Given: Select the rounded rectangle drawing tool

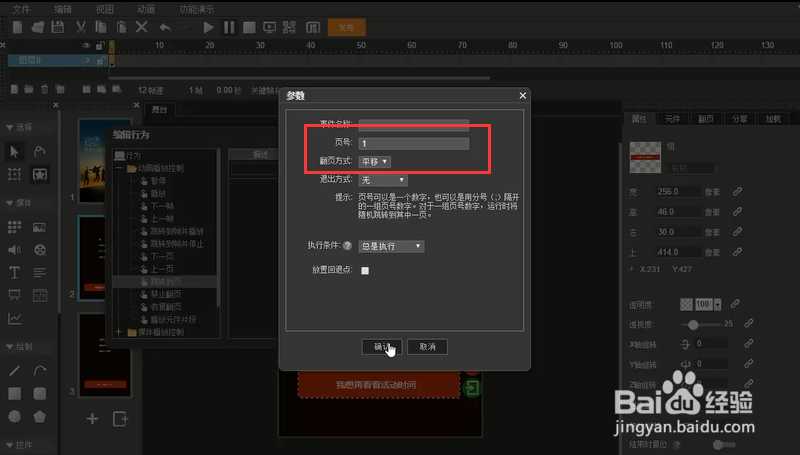Looking at the screenshot, I should click(39, 393).
